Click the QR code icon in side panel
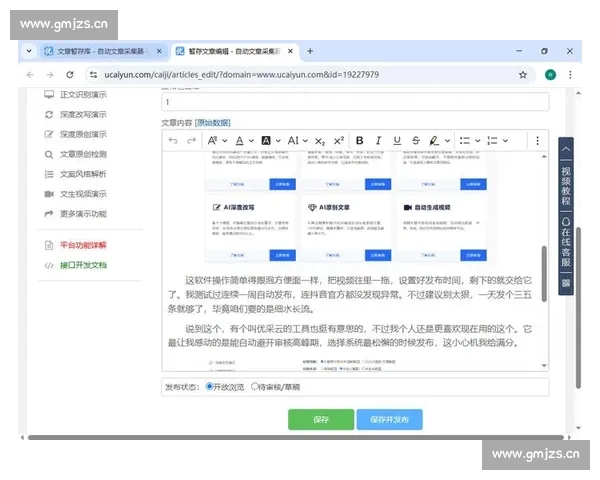This screenshot has height=480, width=600. (x=566, y=283)
